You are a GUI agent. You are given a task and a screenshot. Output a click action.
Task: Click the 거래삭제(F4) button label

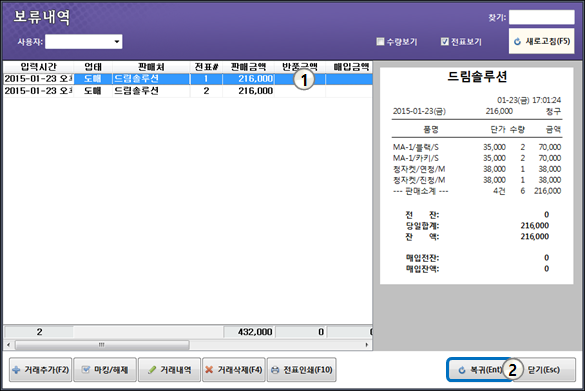pos(240,370)
